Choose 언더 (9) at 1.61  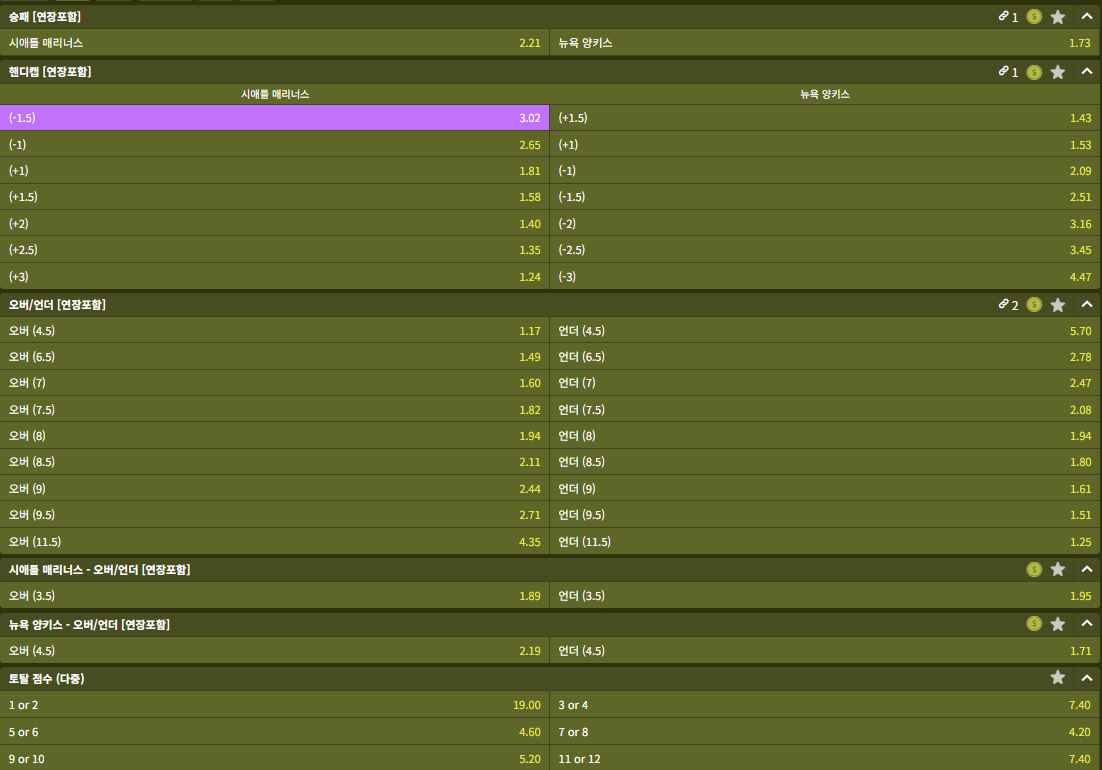[x=825, y=488]
